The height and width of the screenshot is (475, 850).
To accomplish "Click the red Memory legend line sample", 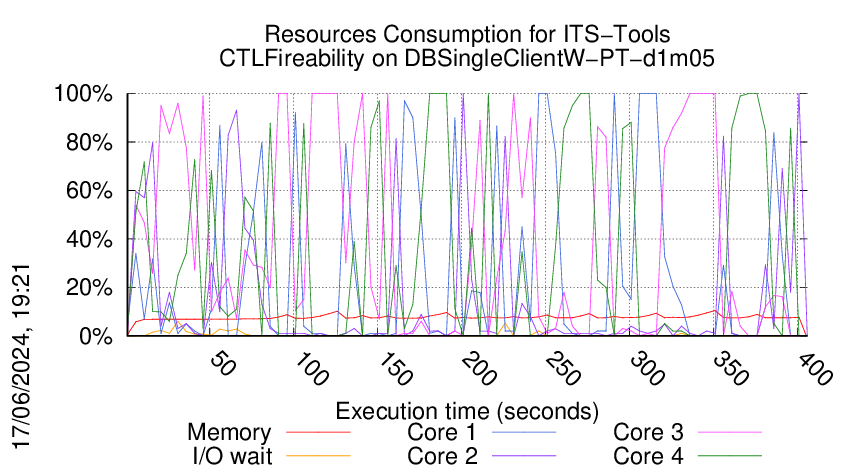I will click(318, 432).
